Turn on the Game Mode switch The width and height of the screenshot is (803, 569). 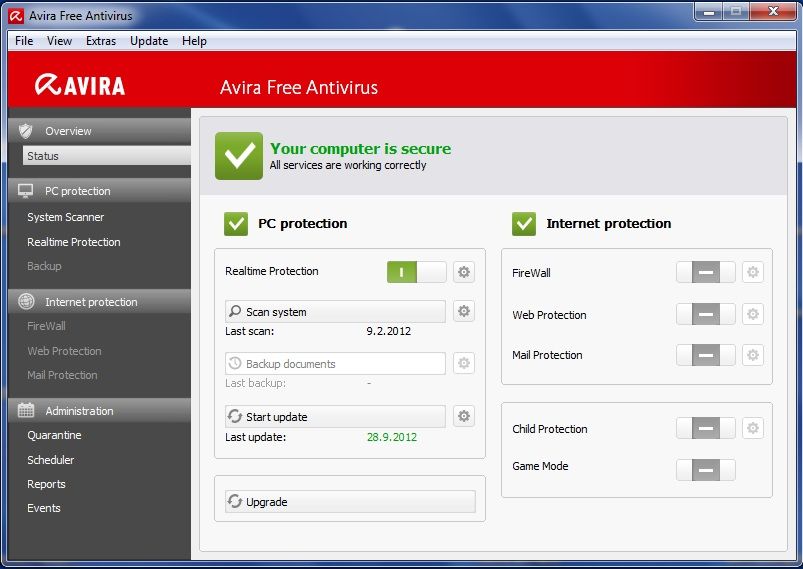pyautogui.click(x=705, y=469)
